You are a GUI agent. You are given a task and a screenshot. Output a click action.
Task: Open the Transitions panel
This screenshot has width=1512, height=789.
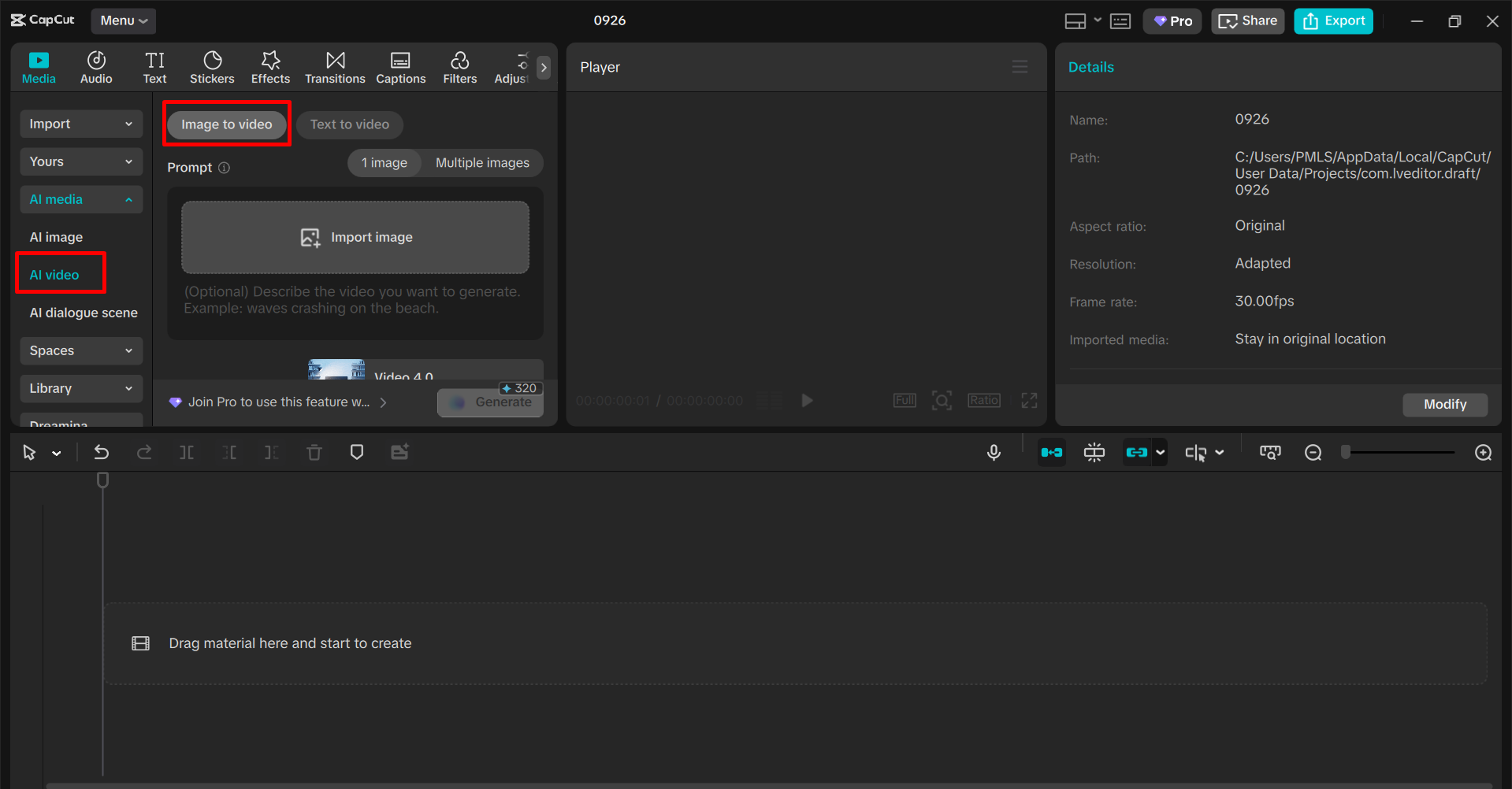335,67
